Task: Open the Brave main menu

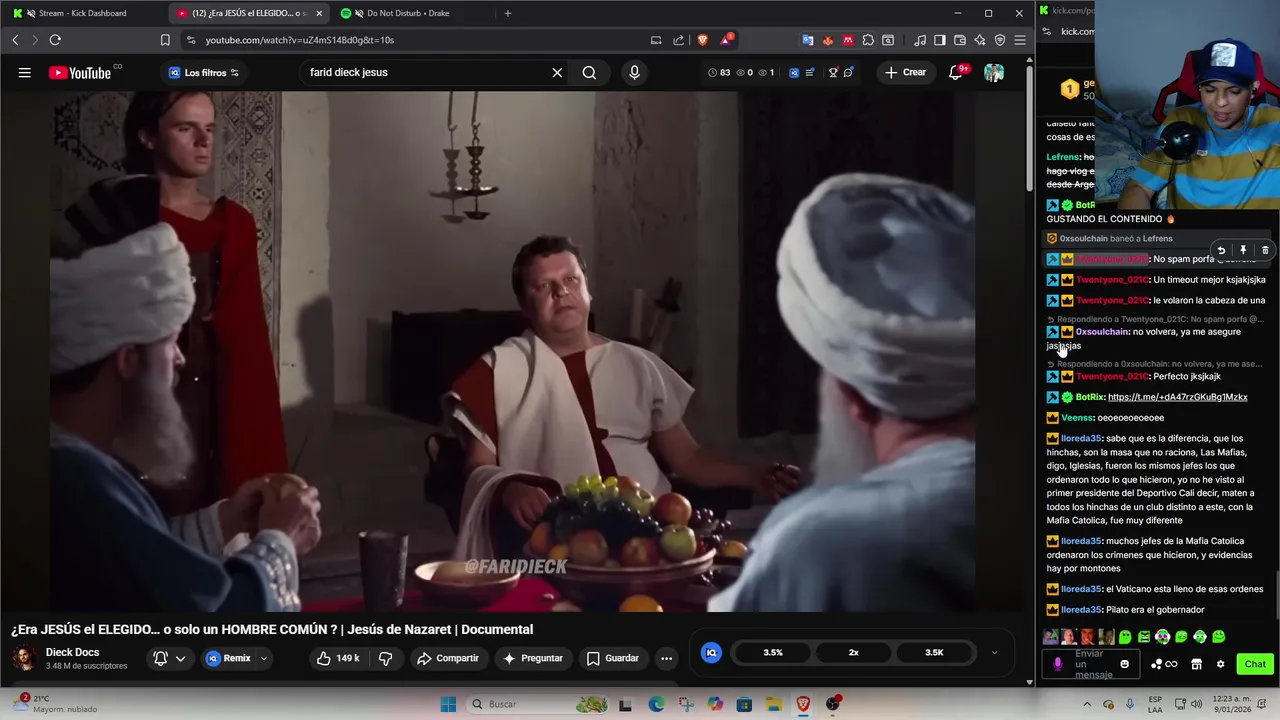Action: click(x=1020, y=40)
